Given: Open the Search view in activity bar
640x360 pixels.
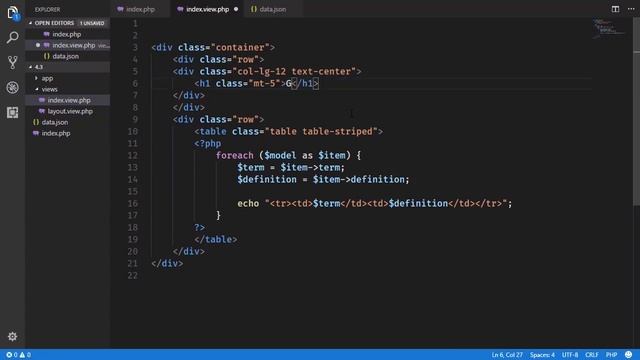Looking at the screenshot, I should pyautogui.click(x=13, y=38).
